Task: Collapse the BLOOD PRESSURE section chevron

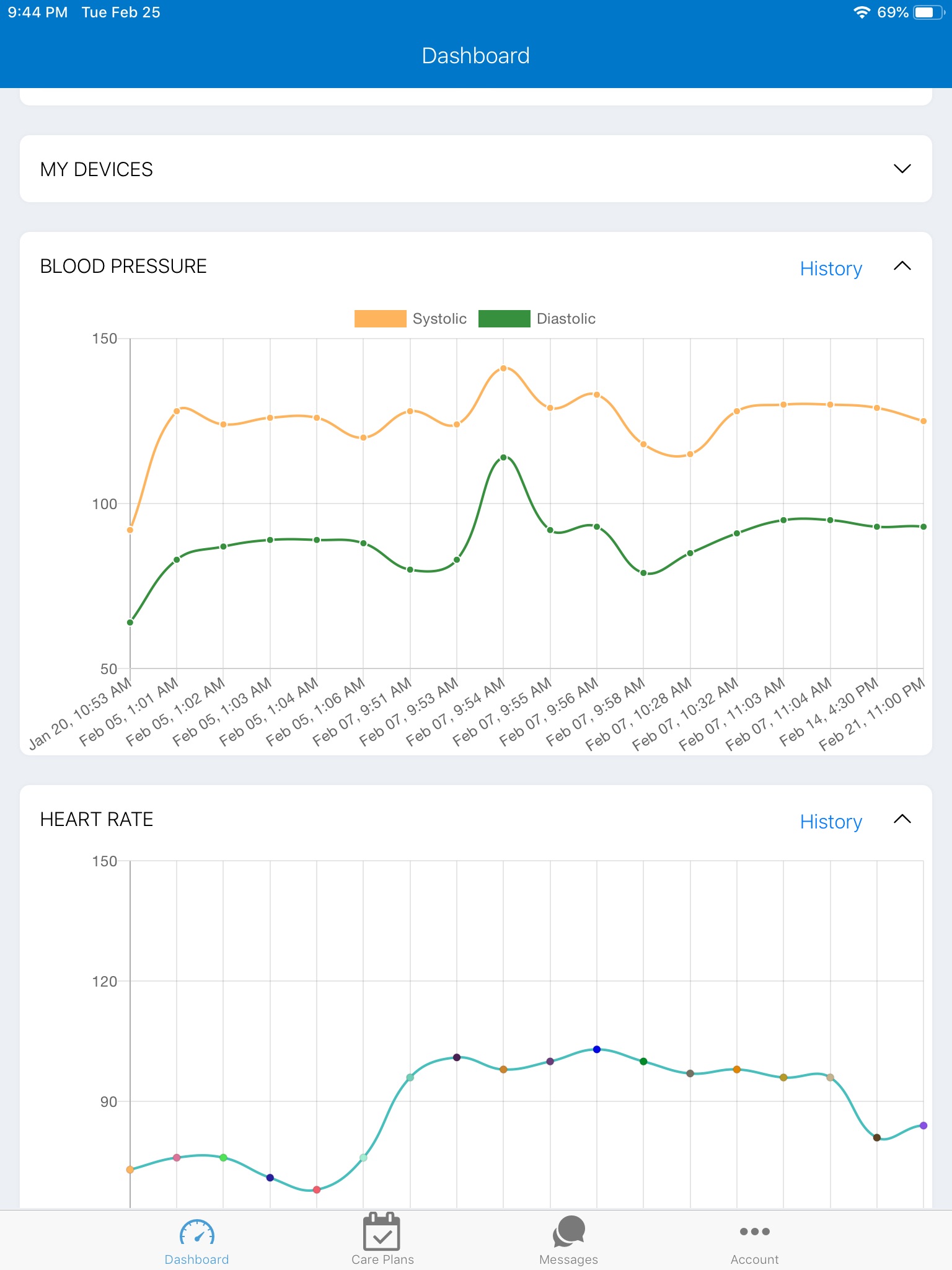Action: [902, 266]
